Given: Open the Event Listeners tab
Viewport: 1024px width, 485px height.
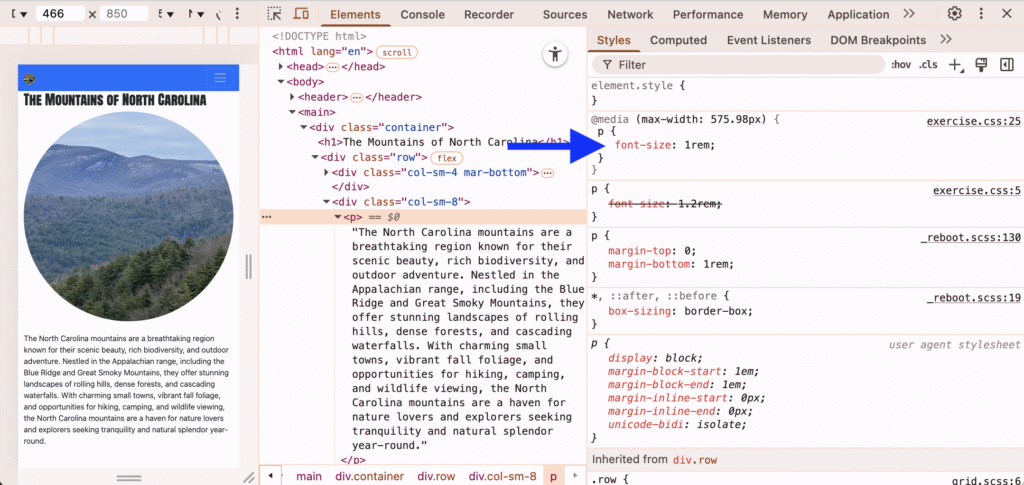Looking at the screenshot, I should [769, 40].
